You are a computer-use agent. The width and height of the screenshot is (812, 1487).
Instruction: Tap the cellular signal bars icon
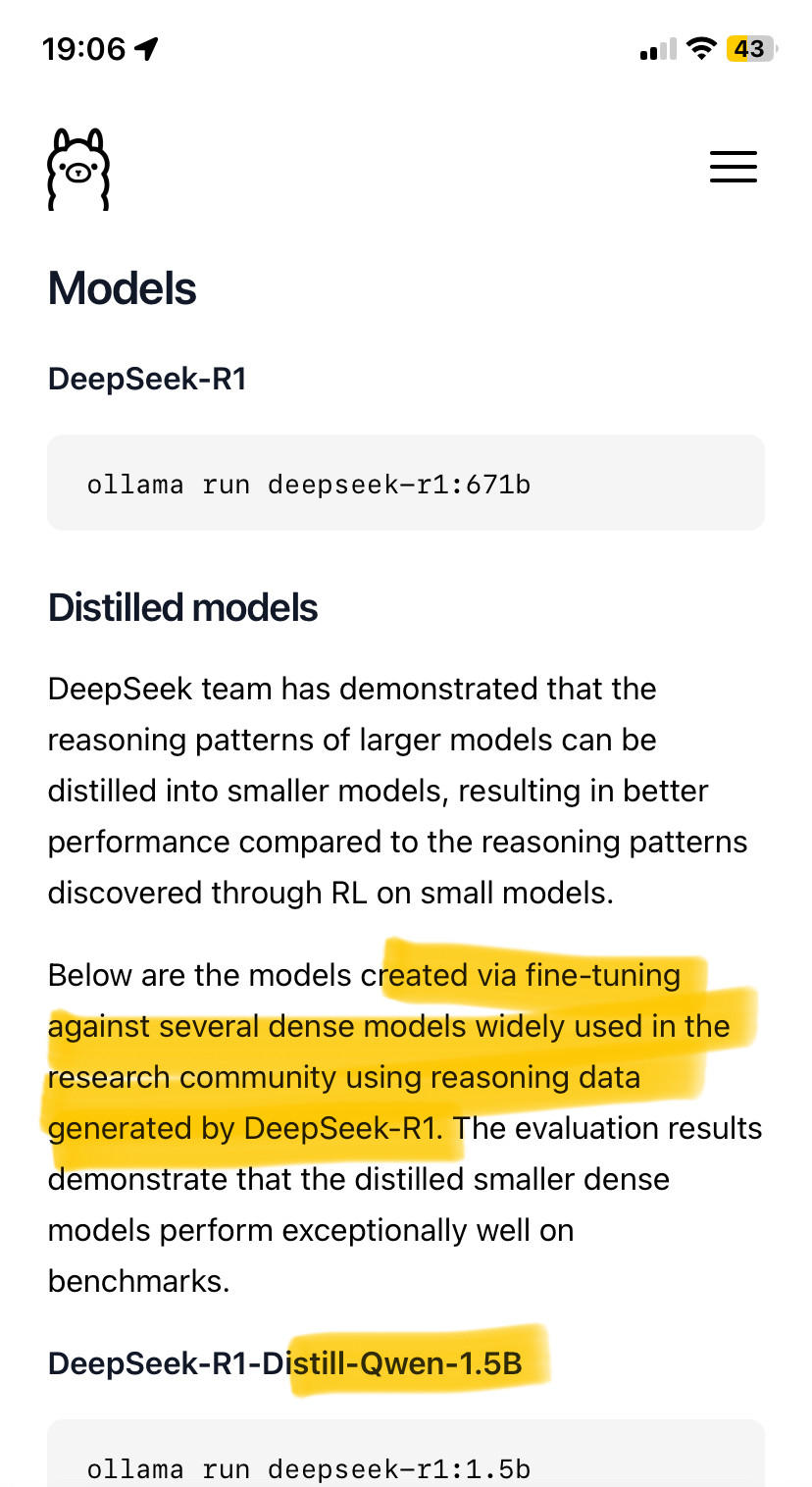(658, 49)
